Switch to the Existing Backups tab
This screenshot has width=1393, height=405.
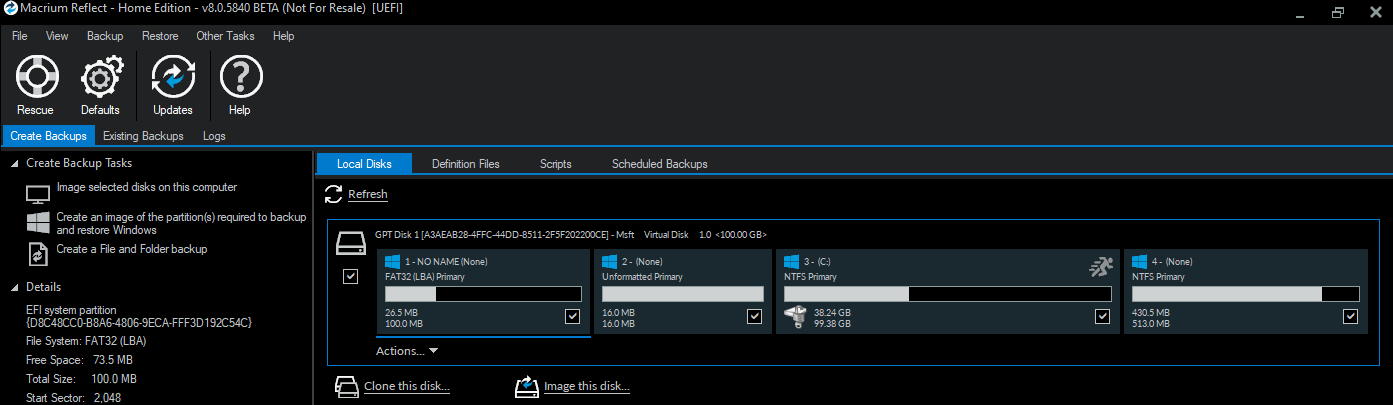point(143,136)
